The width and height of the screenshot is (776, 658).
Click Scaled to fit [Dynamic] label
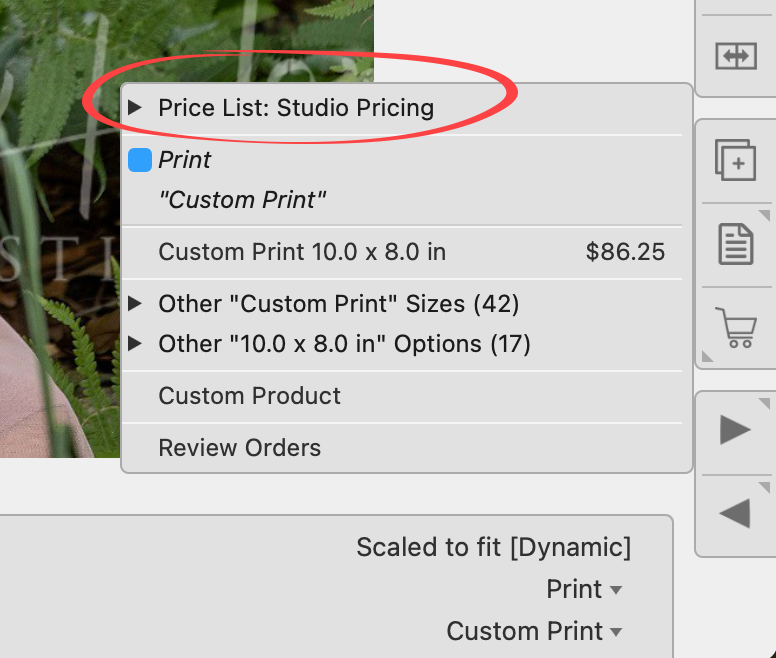tap(493, 548)
